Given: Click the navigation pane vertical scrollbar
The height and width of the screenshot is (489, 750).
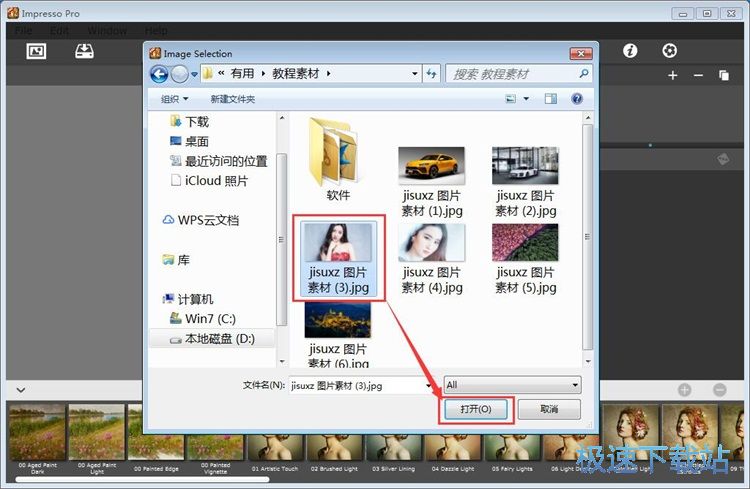Looking at the screenshot, I should [x=282, y=238].
